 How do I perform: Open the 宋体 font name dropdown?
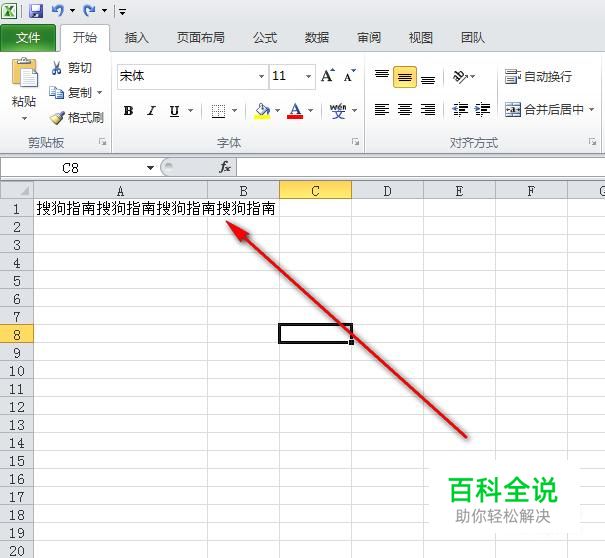261,76
